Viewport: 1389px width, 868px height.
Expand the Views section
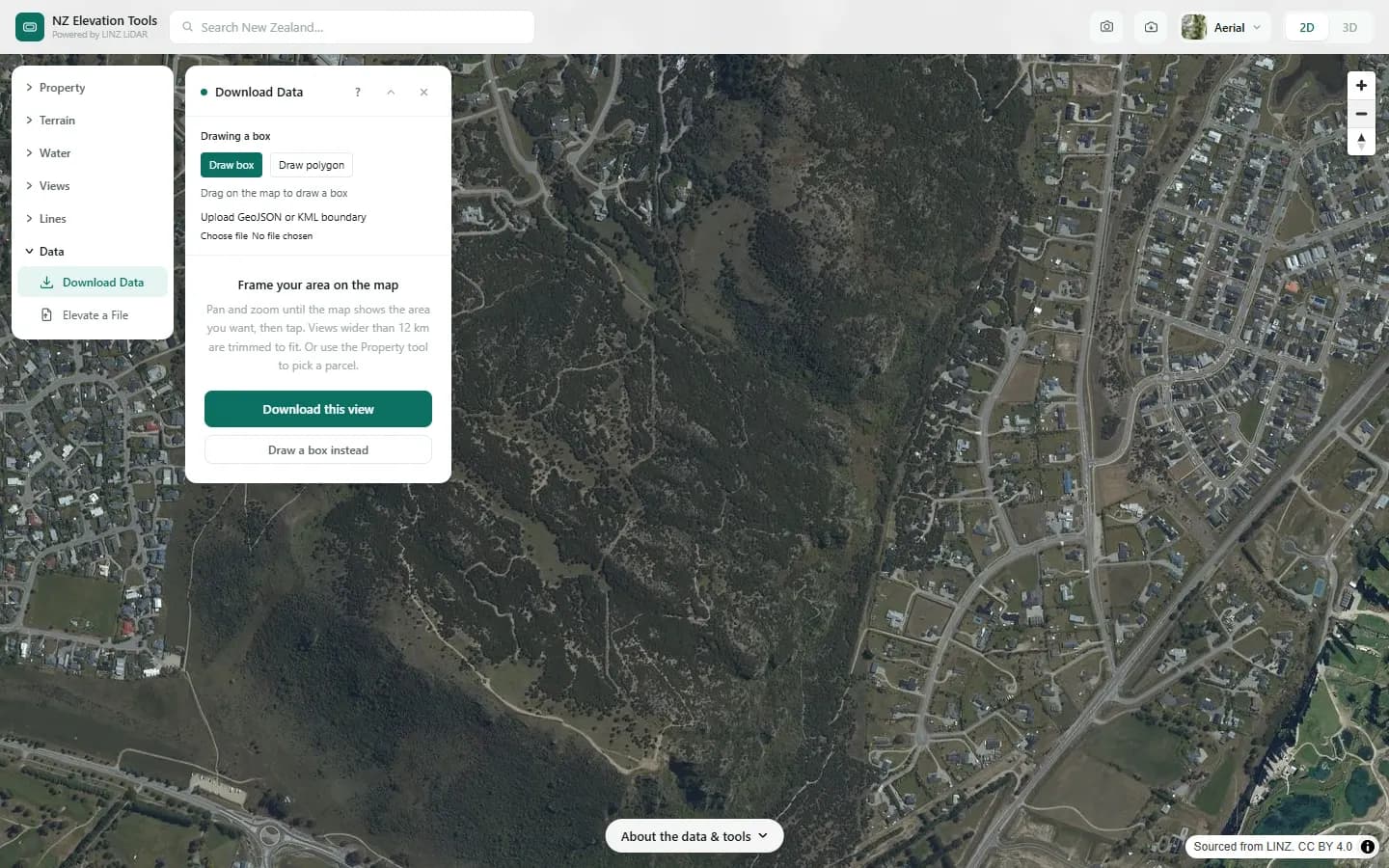click(x=93, y=186)
